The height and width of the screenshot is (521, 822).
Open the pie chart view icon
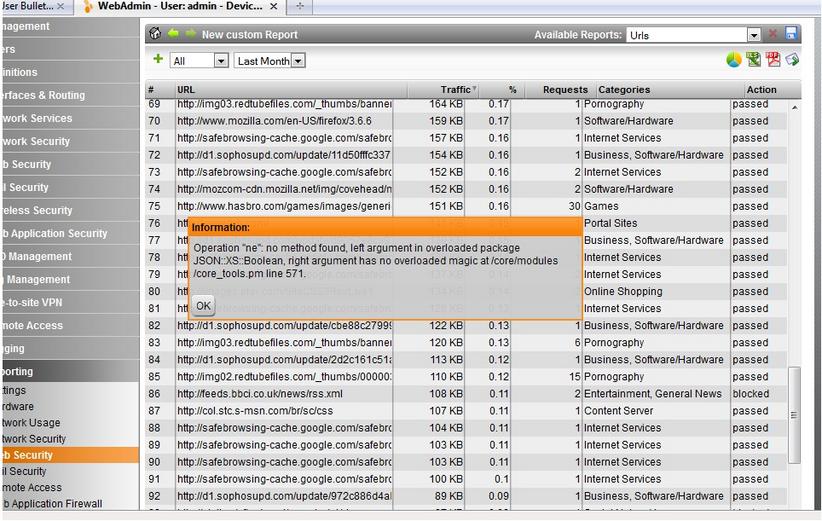click(734, 60)
